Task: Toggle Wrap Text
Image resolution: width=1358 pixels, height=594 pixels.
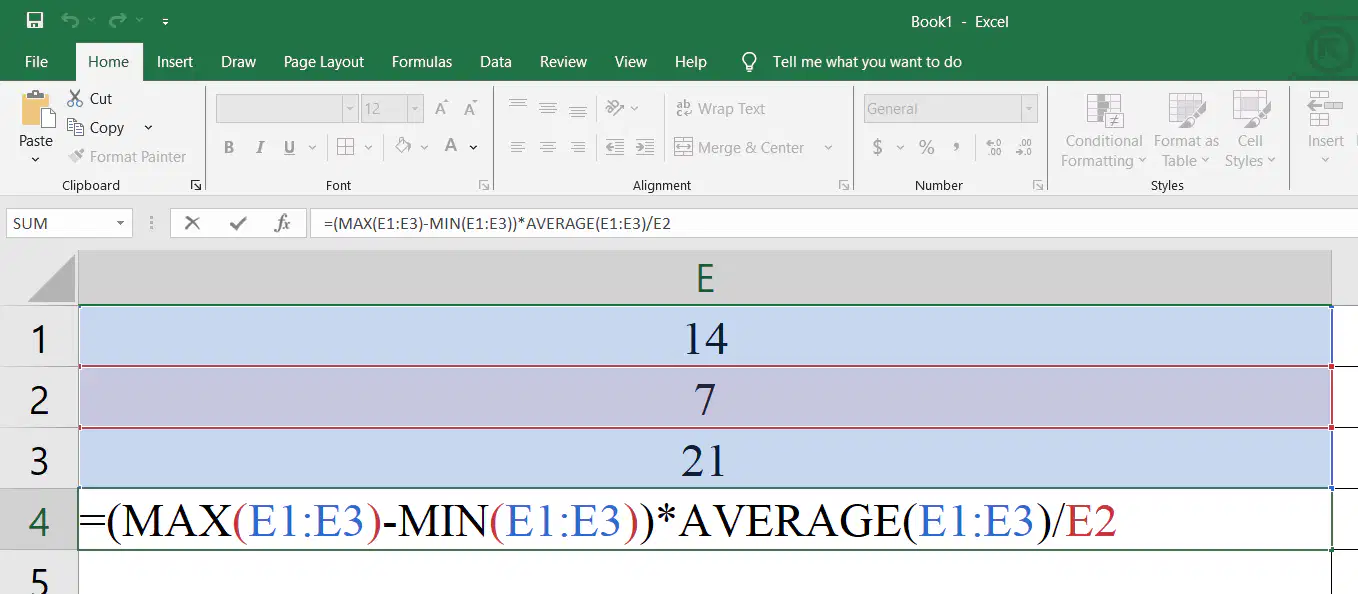Action: [720, 109]
